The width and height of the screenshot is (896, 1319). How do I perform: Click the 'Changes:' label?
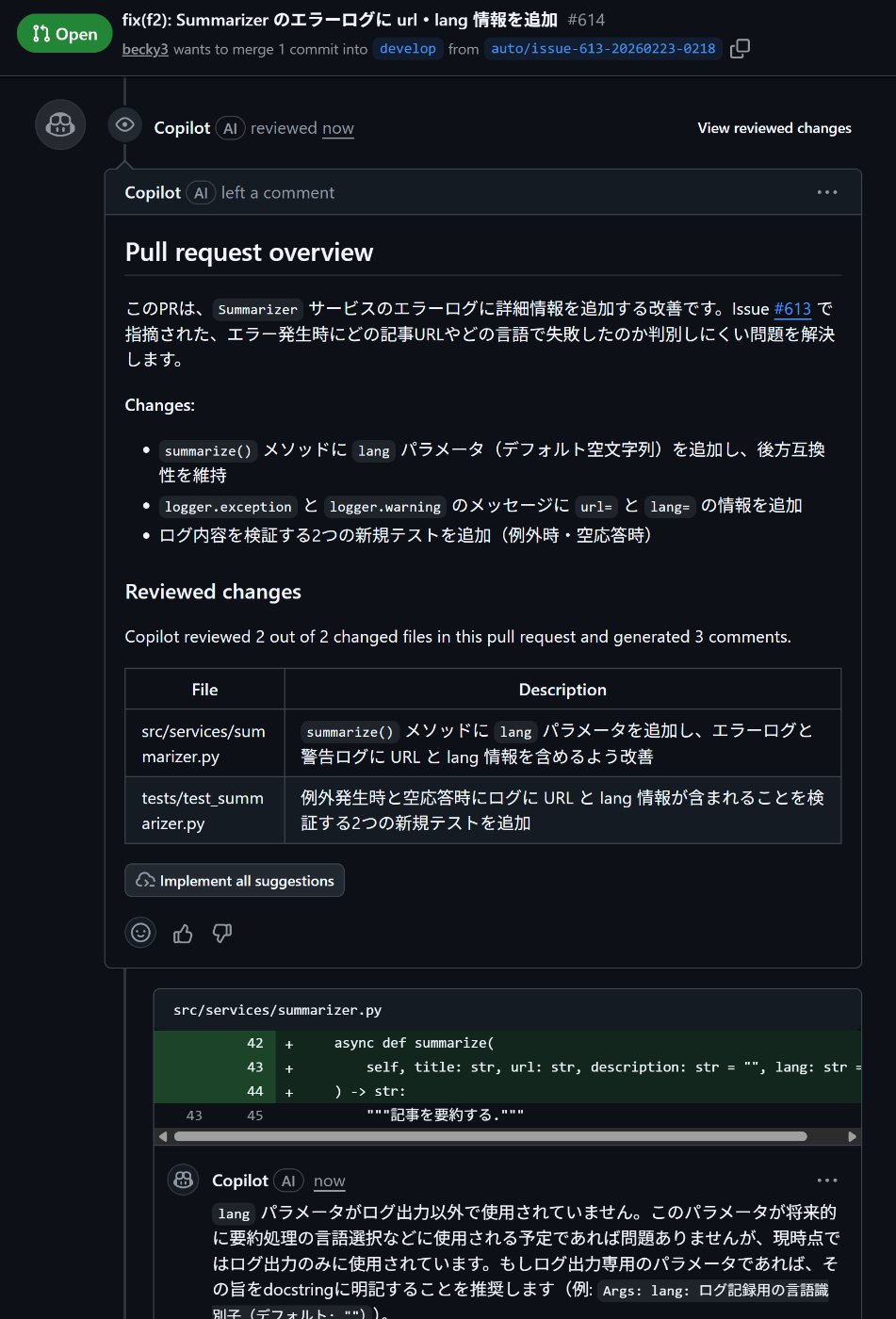coord(160,405)
